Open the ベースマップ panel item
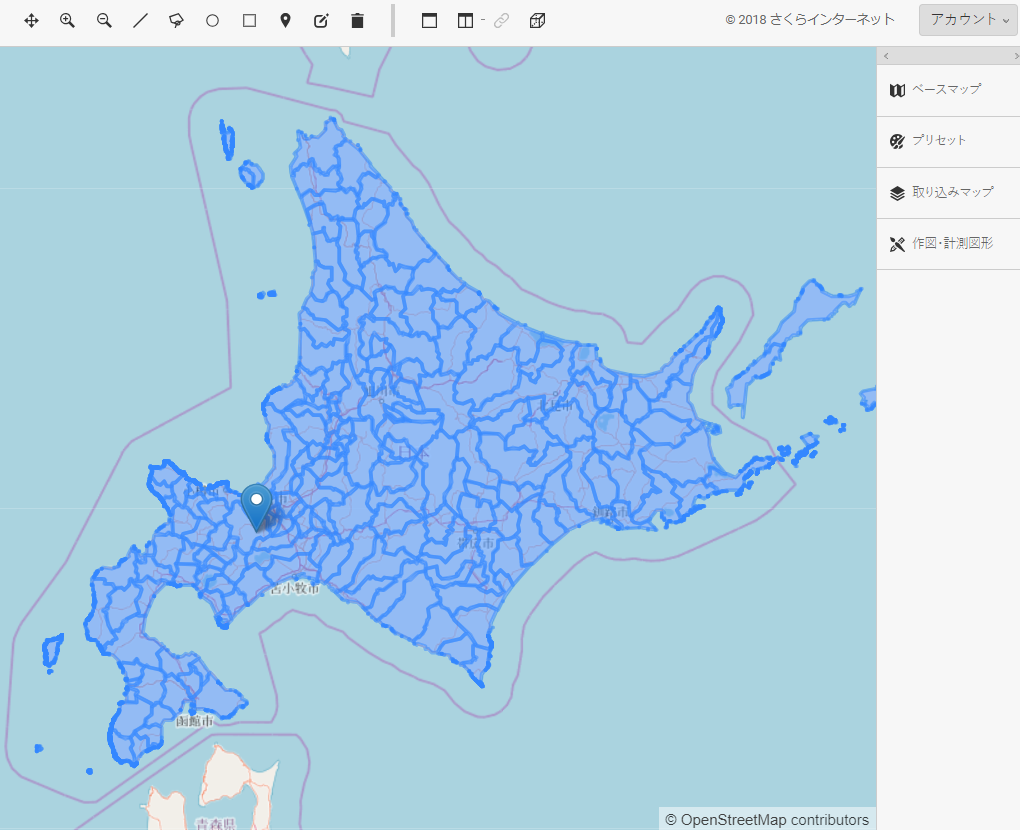 tap(948, 90)
